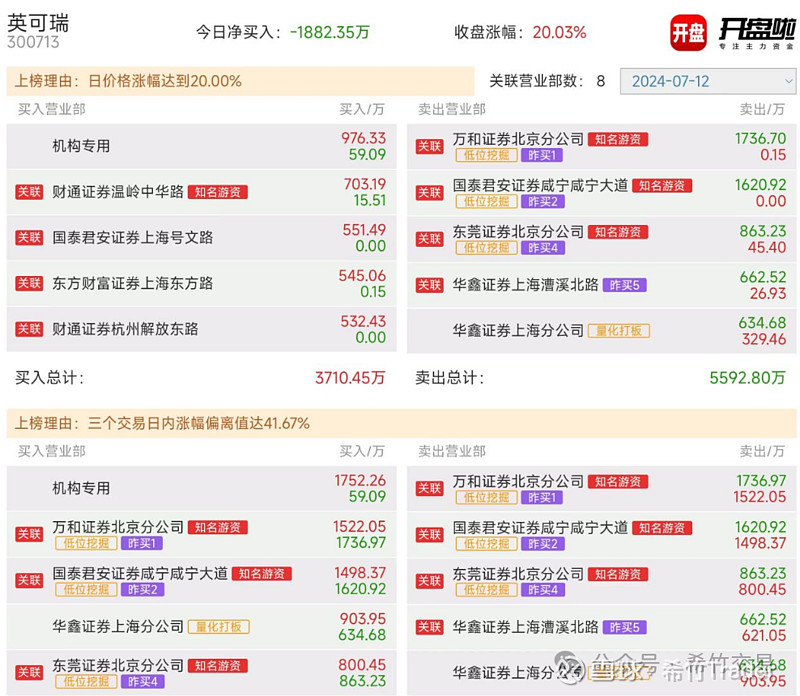Image resolution: width=800 pixels, height=696 pixels.
Task: Click 量化打板 tag in row showing 329.46
Action: [x=619, y=331]
